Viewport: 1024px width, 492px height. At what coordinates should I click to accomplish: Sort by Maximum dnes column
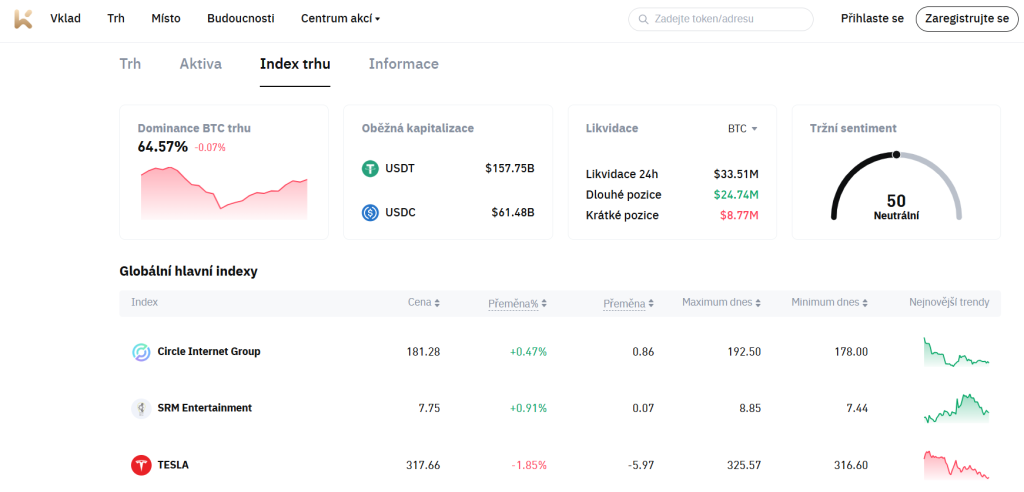pos(720,302)
